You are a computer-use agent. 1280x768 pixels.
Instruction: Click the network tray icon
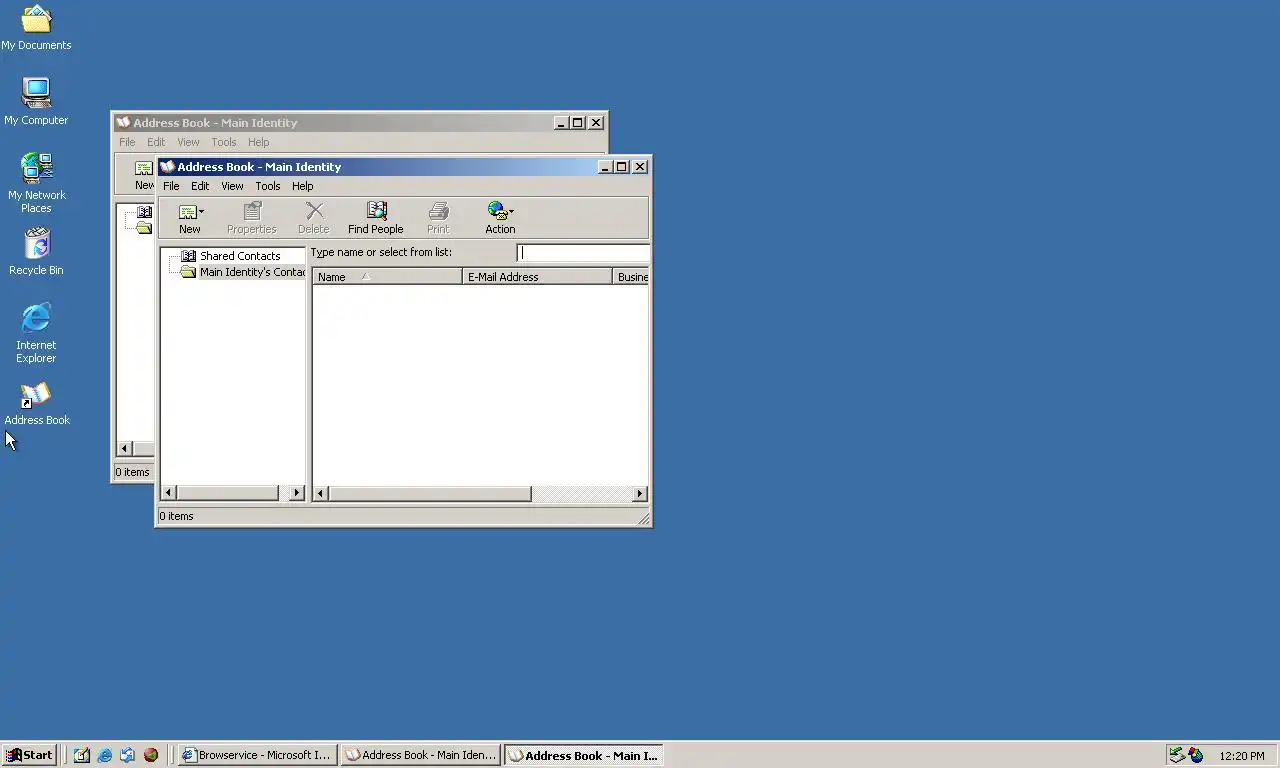coord(1177,755)
